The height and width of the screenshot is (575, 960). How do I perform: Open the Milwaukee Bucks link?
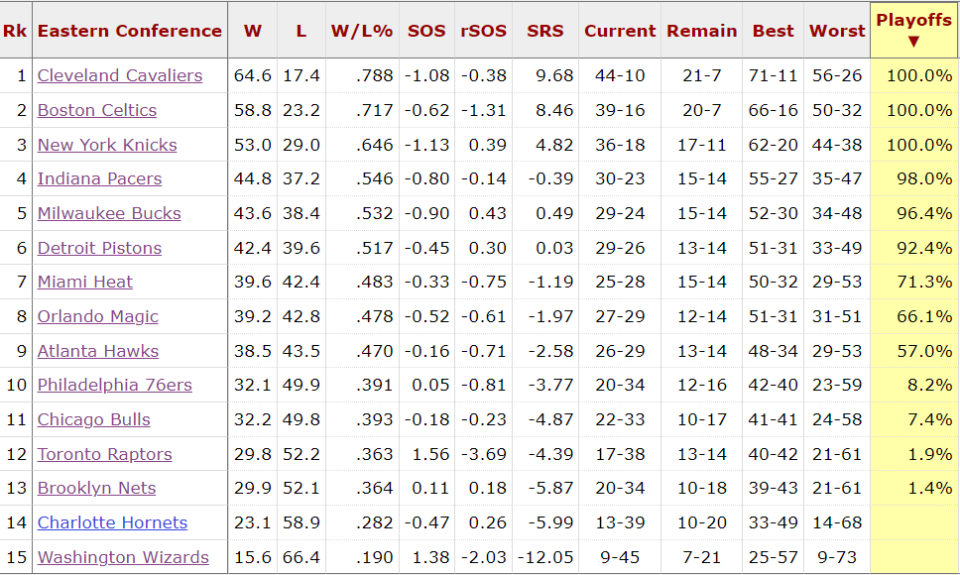pyautogui.click(x=109, y=213)
